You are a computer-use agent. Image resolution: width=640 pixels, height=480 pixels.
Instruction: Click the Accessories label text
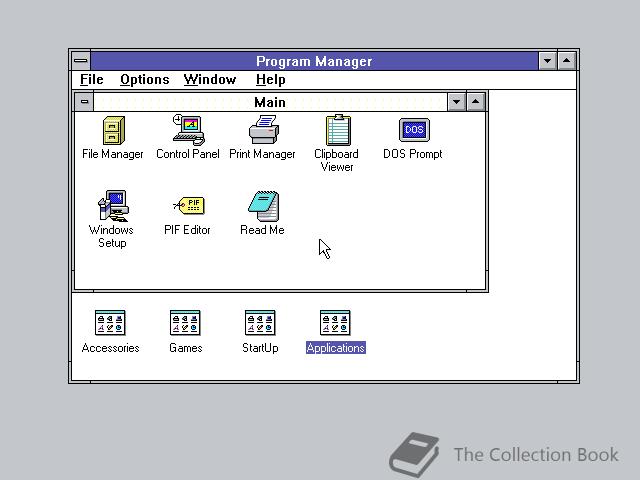point(110,348)
